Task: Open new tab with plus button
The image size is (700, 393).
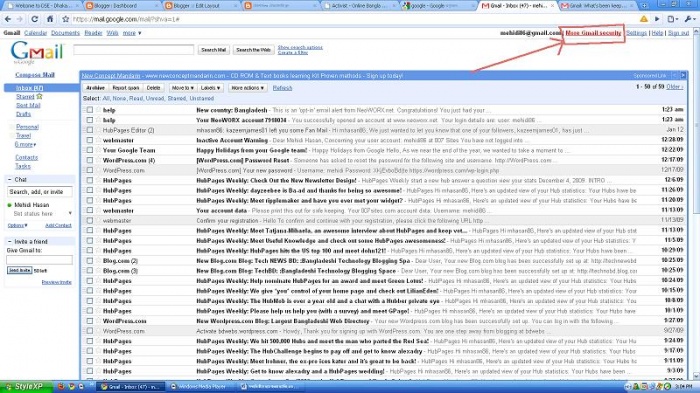Action: [644, 5]
